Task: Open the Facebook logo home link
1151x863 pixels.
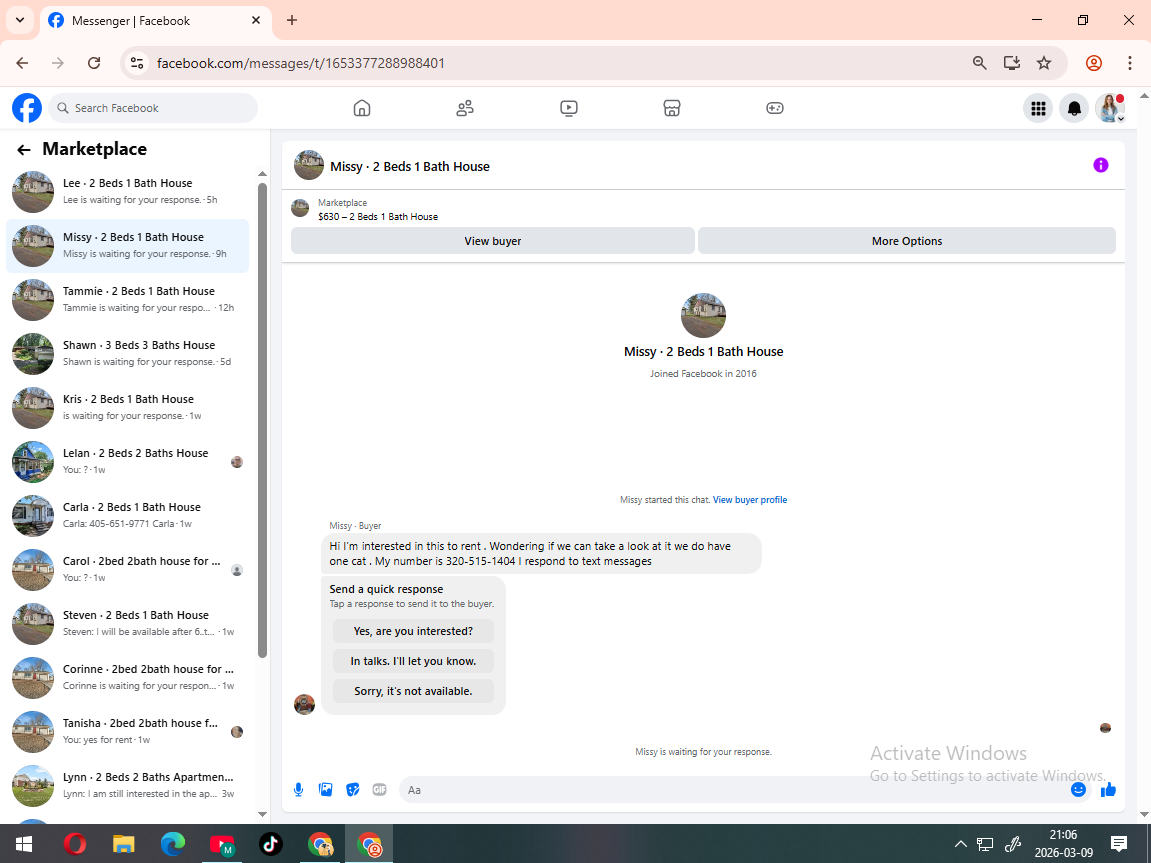Action: [27, 108]
